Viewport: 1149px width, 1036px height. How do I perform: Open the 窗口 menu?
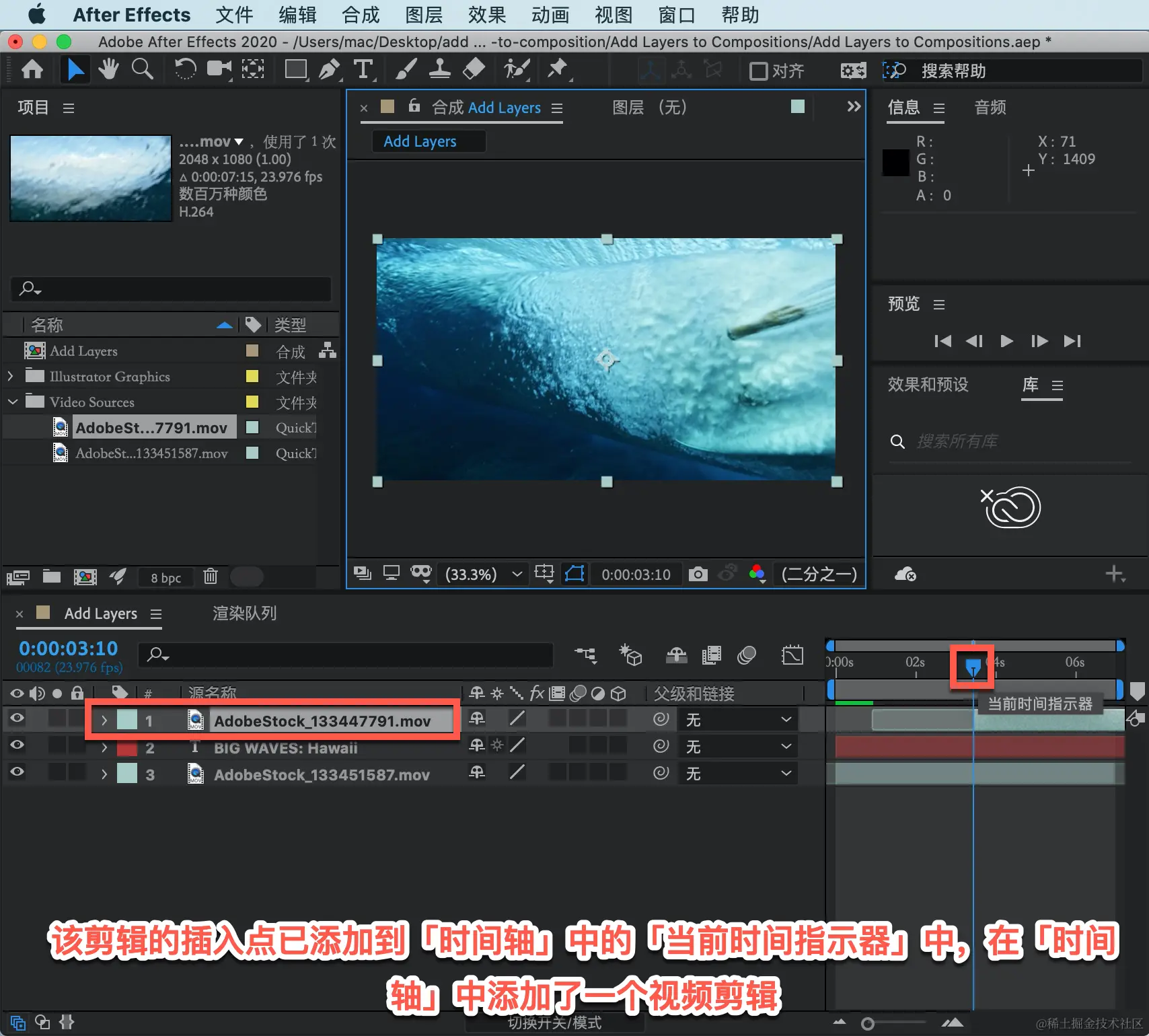click(677, 15)
